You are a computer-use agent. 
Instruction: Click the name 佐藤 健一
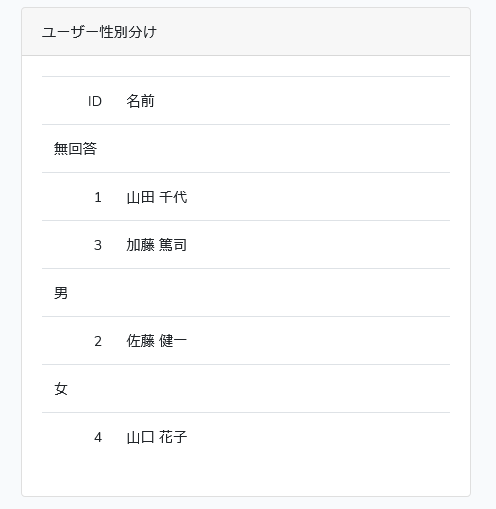coord(156,341)
